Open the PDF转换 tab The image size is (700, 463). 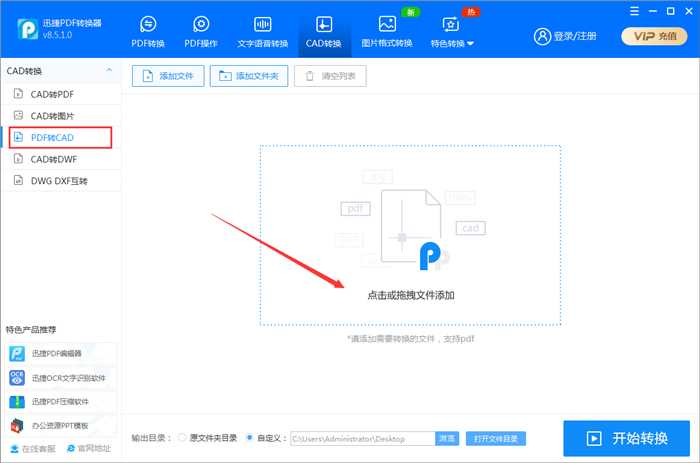tap(148, 31)
